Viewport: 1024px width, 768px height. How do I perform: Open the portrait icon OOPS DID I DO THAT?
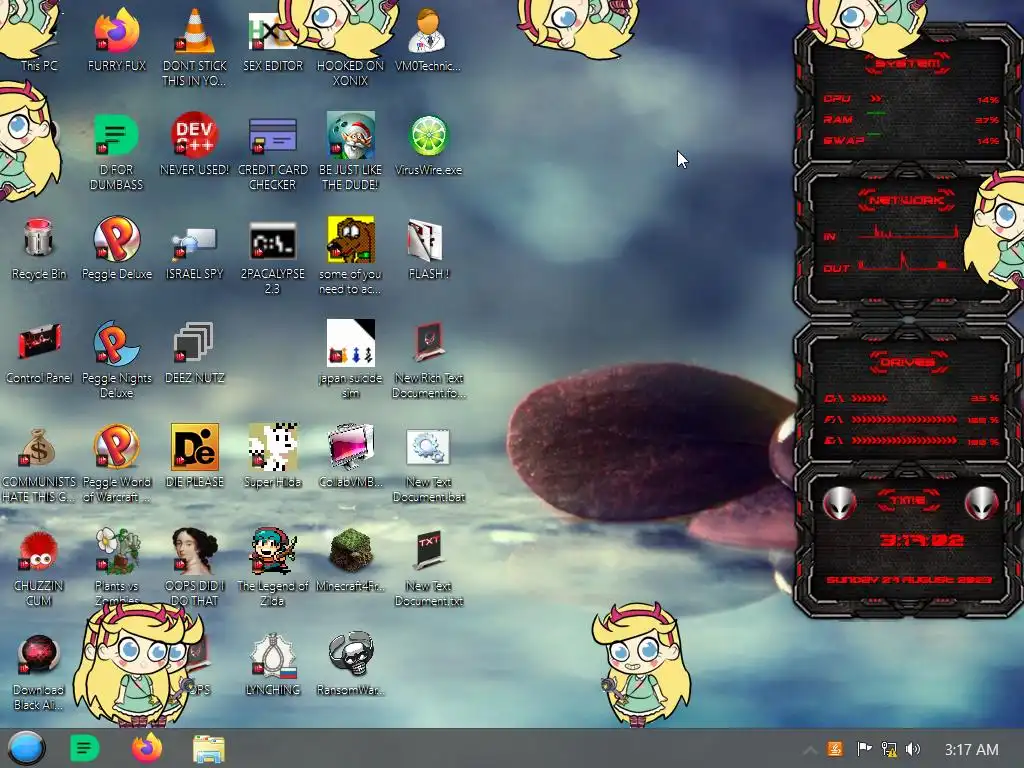194,551
